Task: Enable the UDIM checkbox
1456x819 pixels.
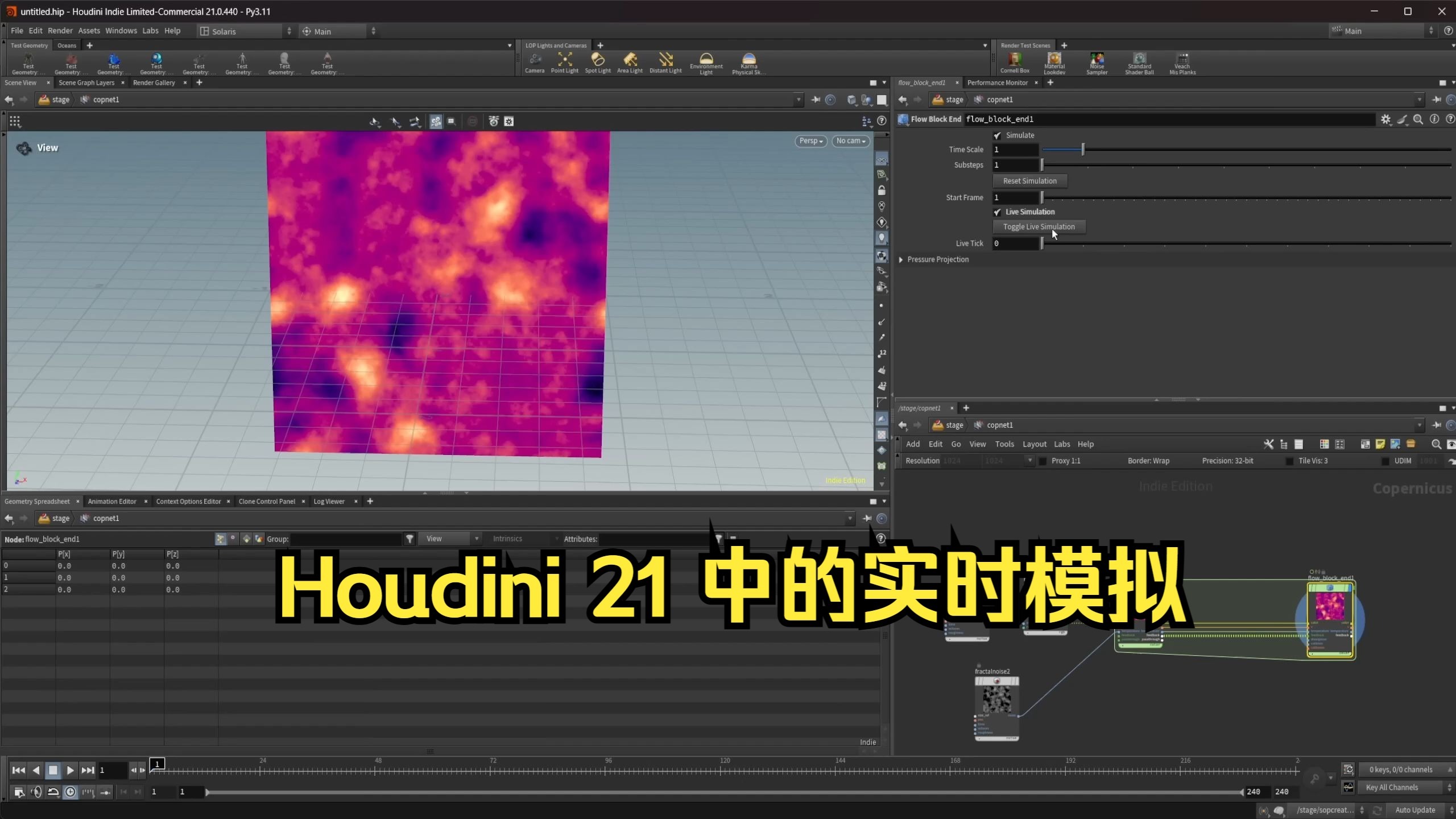Action: (x=1385, y=461)
